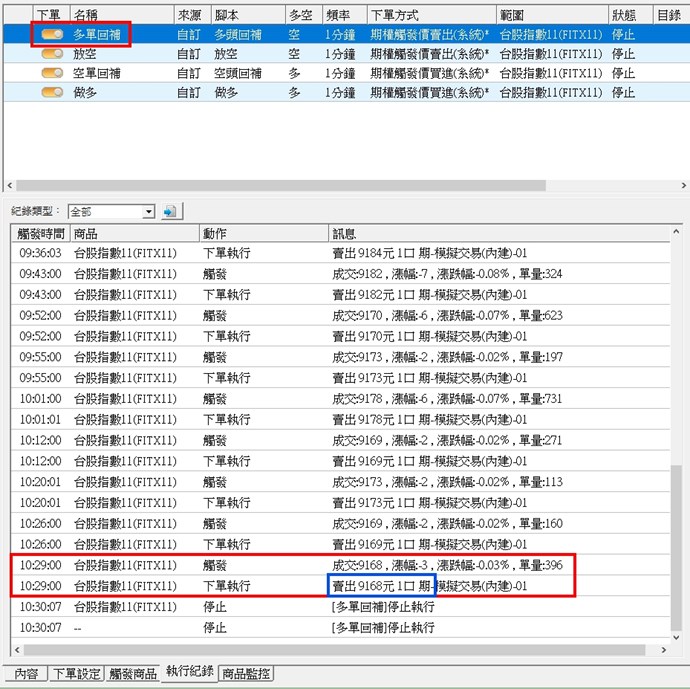Image resolution: width=690 pixels, height=689 pixels.
Task: Open the 下單設定 tab
Action: tap(77, 674)
